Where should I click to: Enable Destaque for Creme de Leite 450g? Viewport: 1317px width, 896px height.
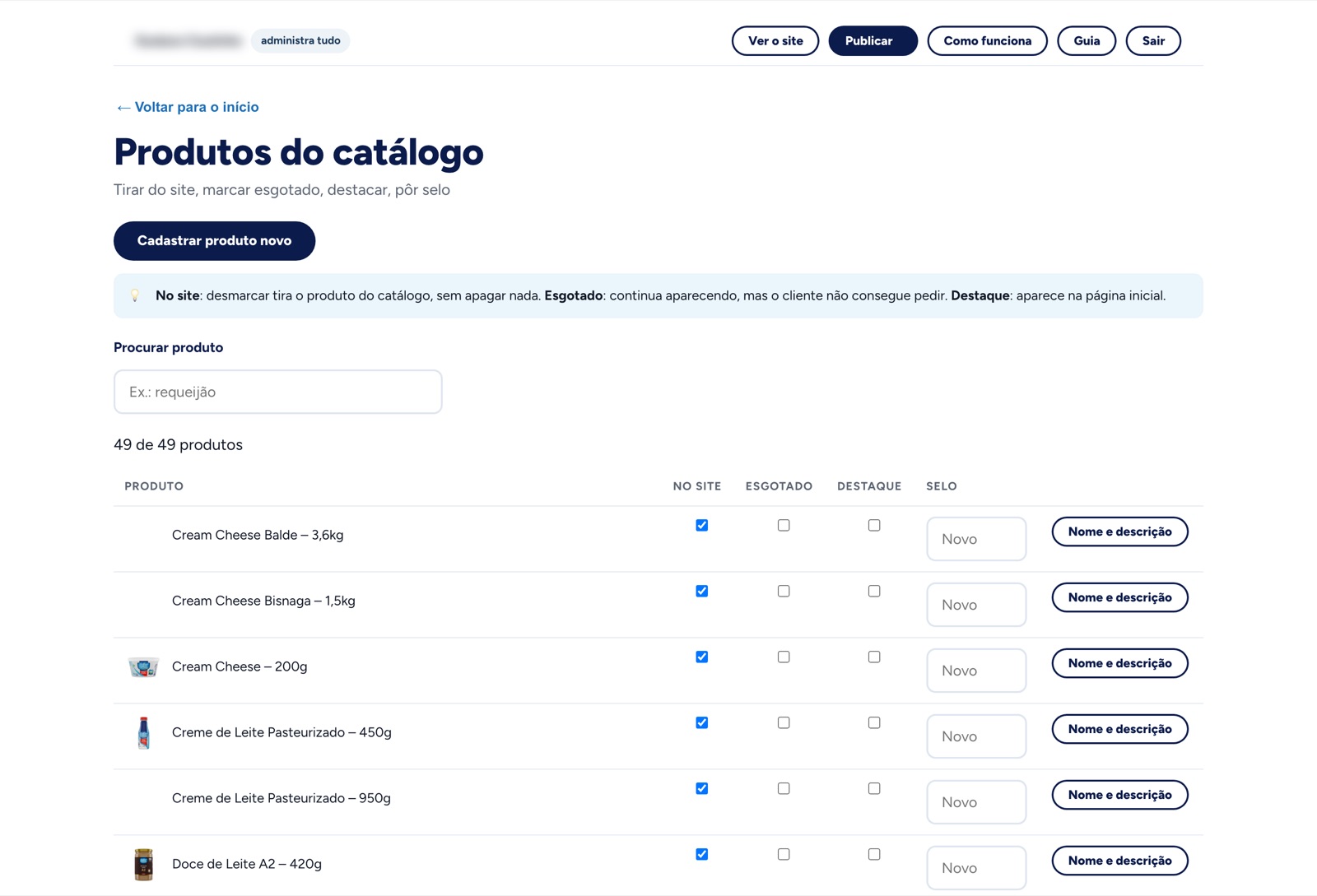874,722
